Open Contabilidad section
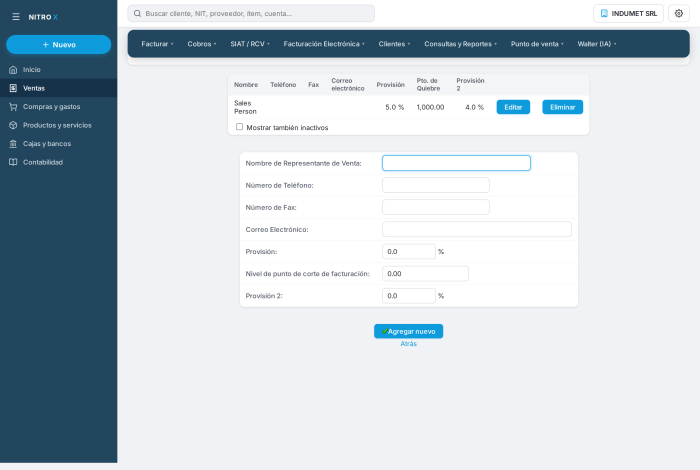Screen dimensions: 700x470 [58, 162]
